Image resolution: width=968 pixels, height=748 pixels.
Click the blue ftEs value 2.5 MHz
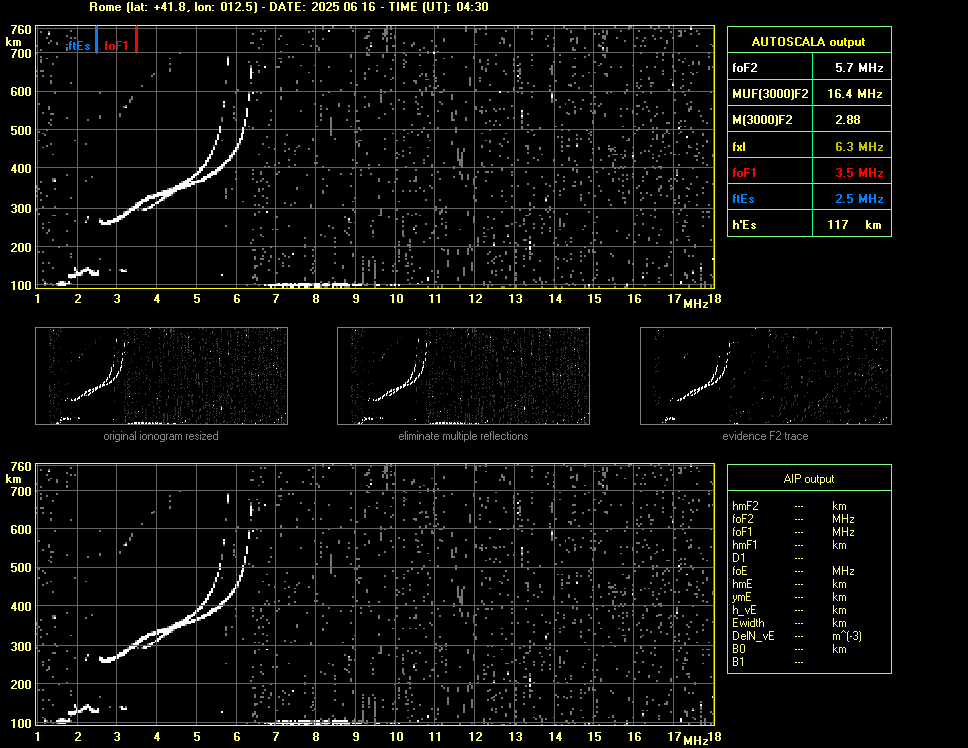click(x=859, y=199)
